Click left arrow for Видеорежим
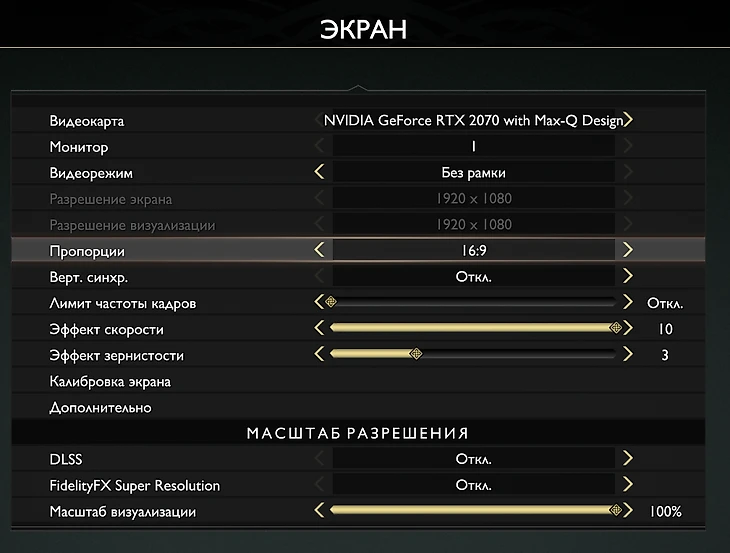Screen dimensions: 730x553 (319, 172)
